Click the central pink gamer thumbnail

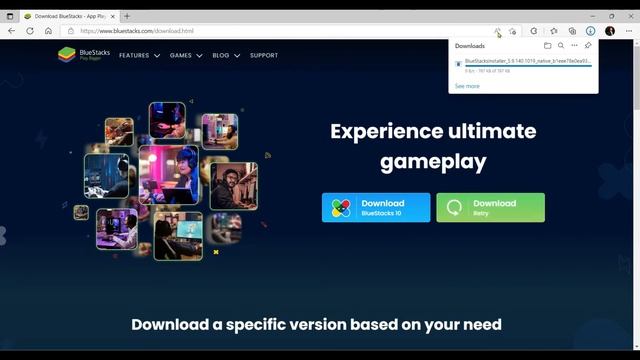click(x=169, y=175)
